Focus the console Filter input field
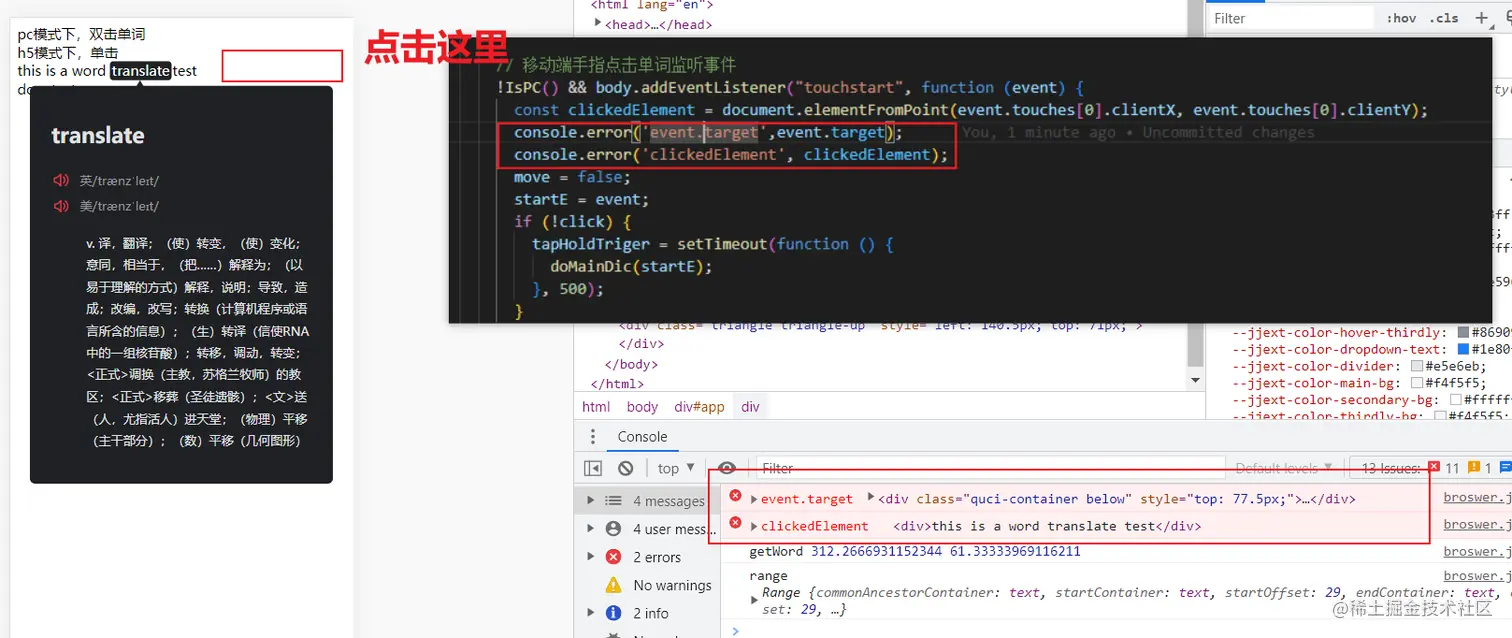The height and width of the screenshot is (638, 1512). tap(990, 468)
